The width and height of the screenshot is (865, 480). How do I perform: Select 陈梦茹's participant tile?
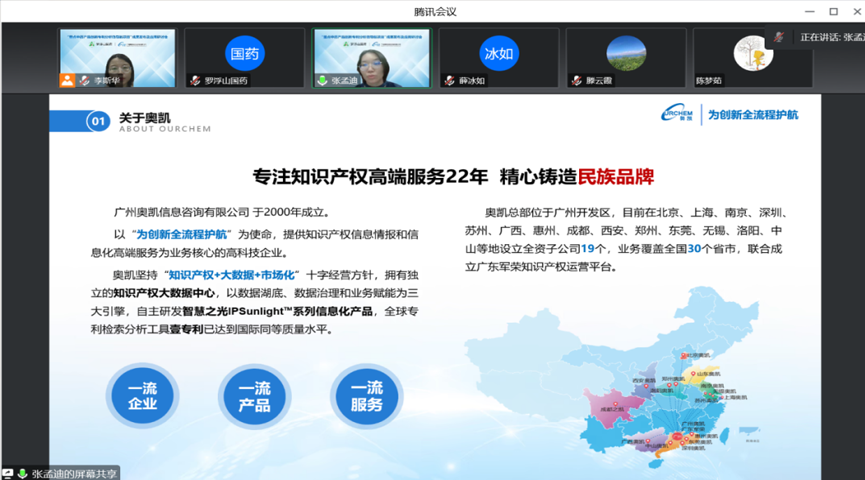pyautogui.click(x=750, y=57)
